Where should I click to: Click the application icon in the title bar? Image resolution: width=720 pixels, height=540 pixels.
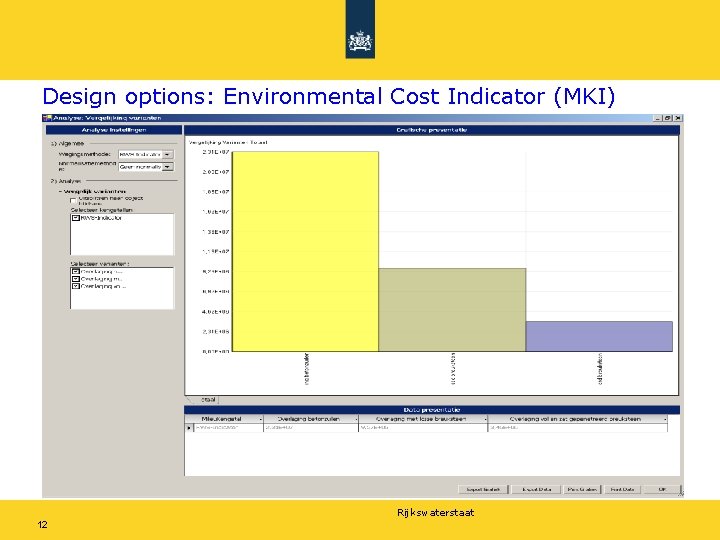click(47, 118)
